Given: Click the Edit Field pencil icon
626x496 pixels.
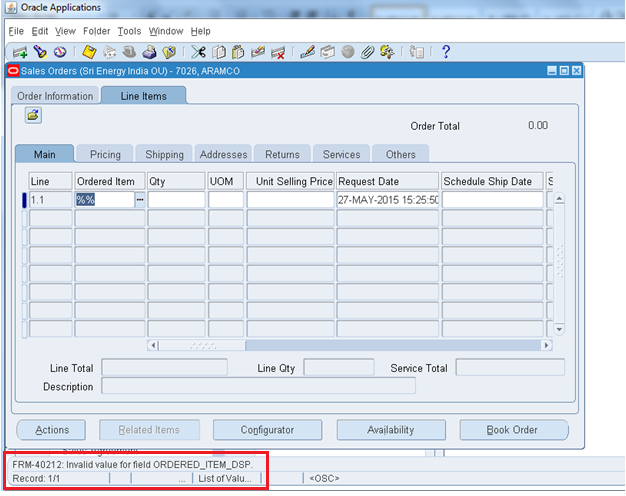Looking at the screenshot, I should [307, 52].
